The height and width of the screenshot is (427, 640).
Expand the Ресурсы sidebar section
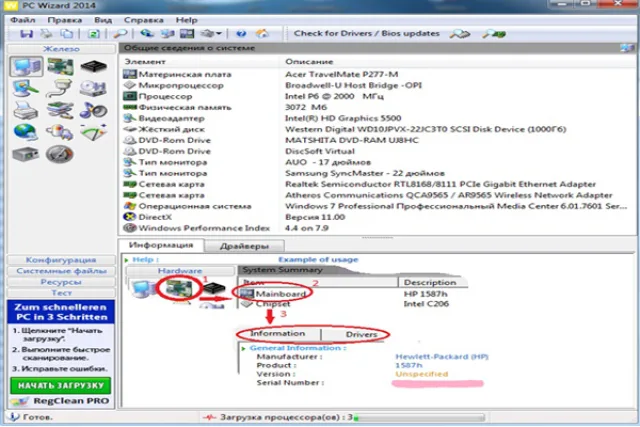point(61,282)
